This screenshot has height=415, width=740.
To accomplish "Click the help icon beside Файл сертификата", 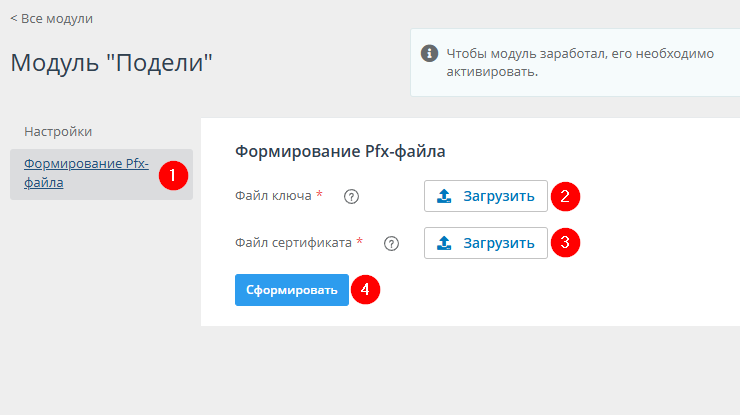I will (391, 242).
